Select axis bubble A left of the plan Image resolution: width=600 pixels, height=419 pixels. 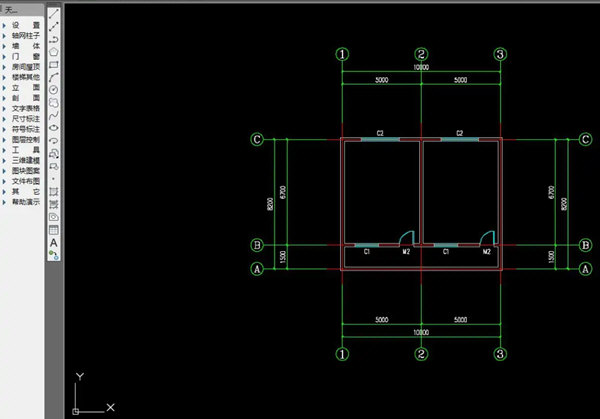257,269
